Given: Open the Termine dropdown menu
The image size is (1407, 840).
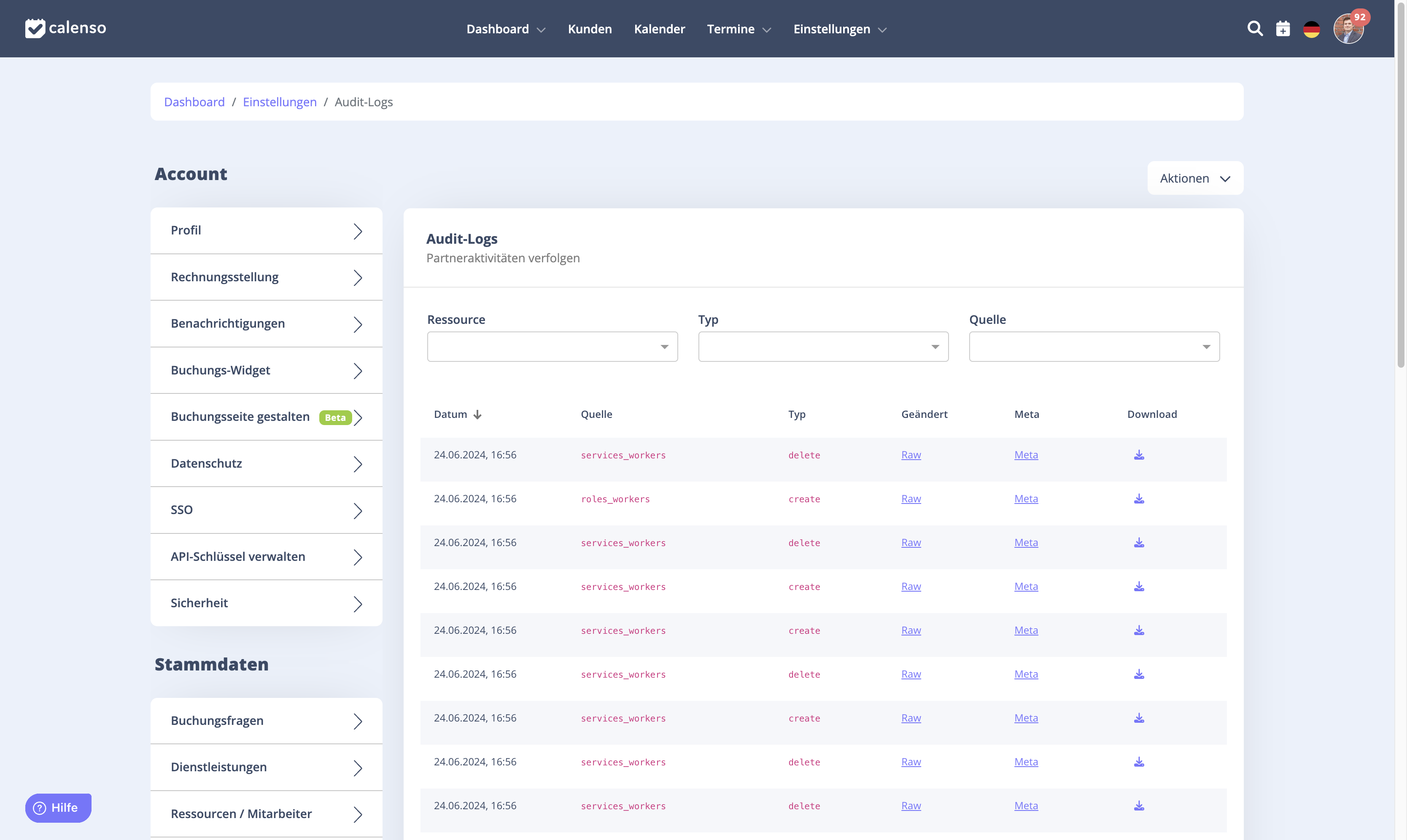Looking at the screenshot, I should click(x=739, y=29).
